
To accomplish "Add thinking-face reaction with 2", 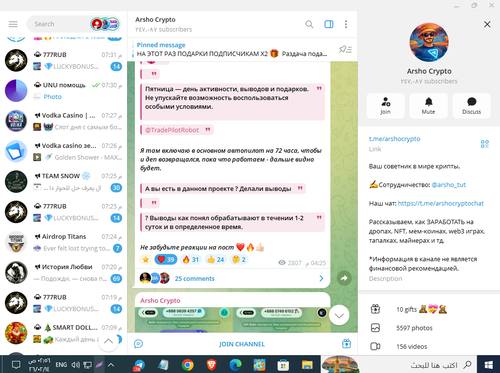I will (239, 259).
